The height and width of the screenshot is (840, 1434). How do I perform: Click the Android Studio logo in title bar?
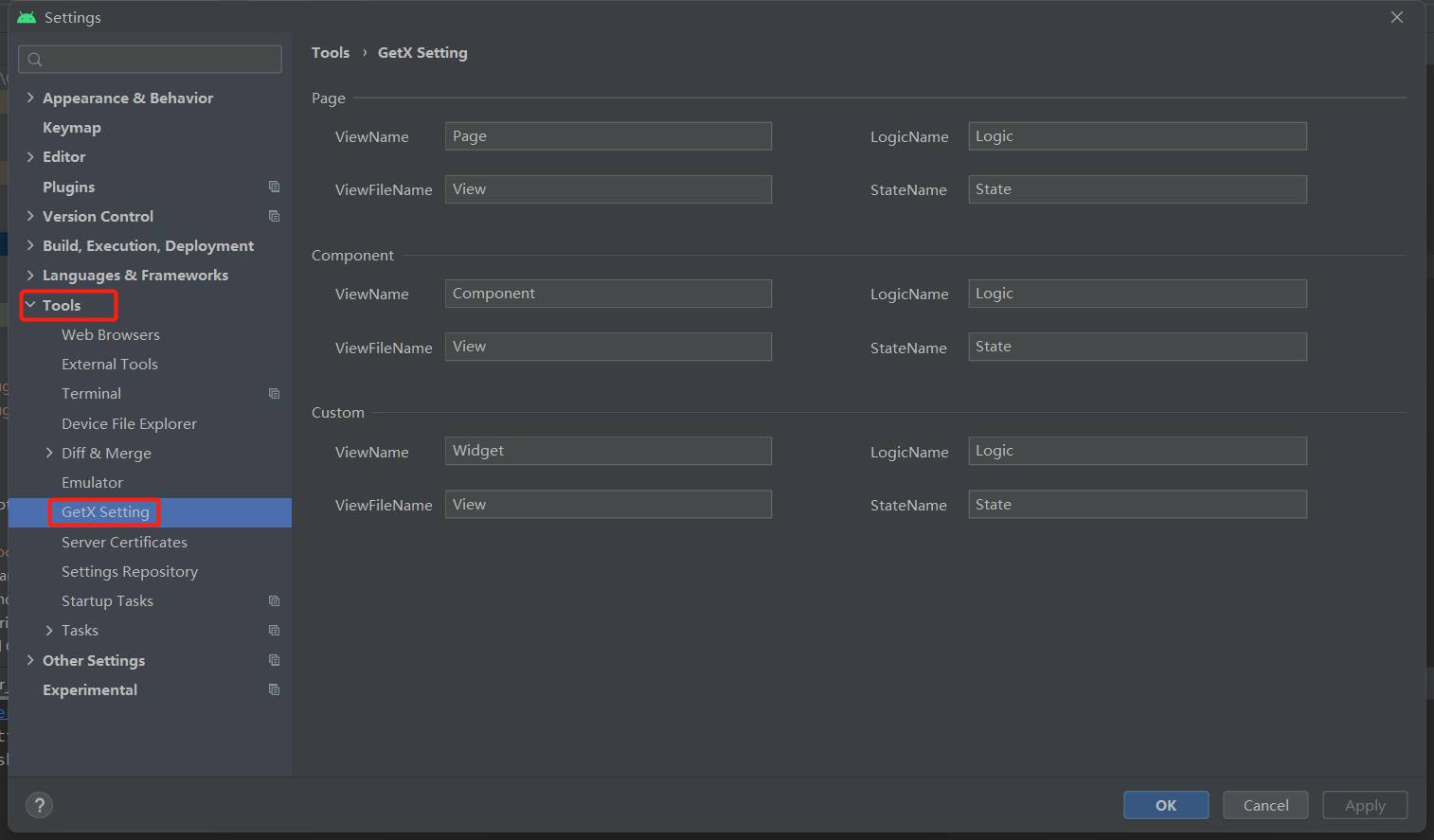tap(27, 17)
